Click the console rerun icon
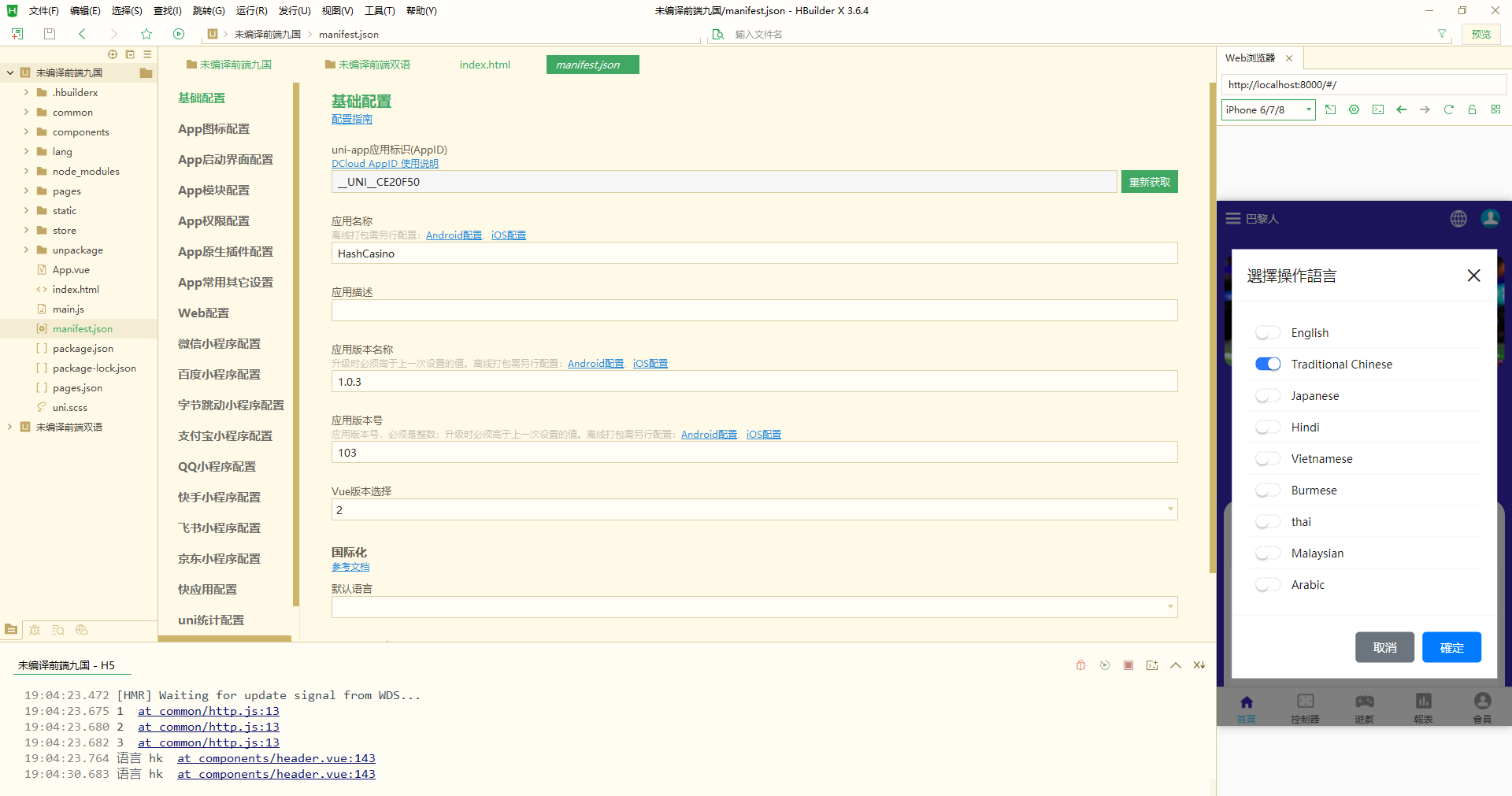 tap(1105, 665)
